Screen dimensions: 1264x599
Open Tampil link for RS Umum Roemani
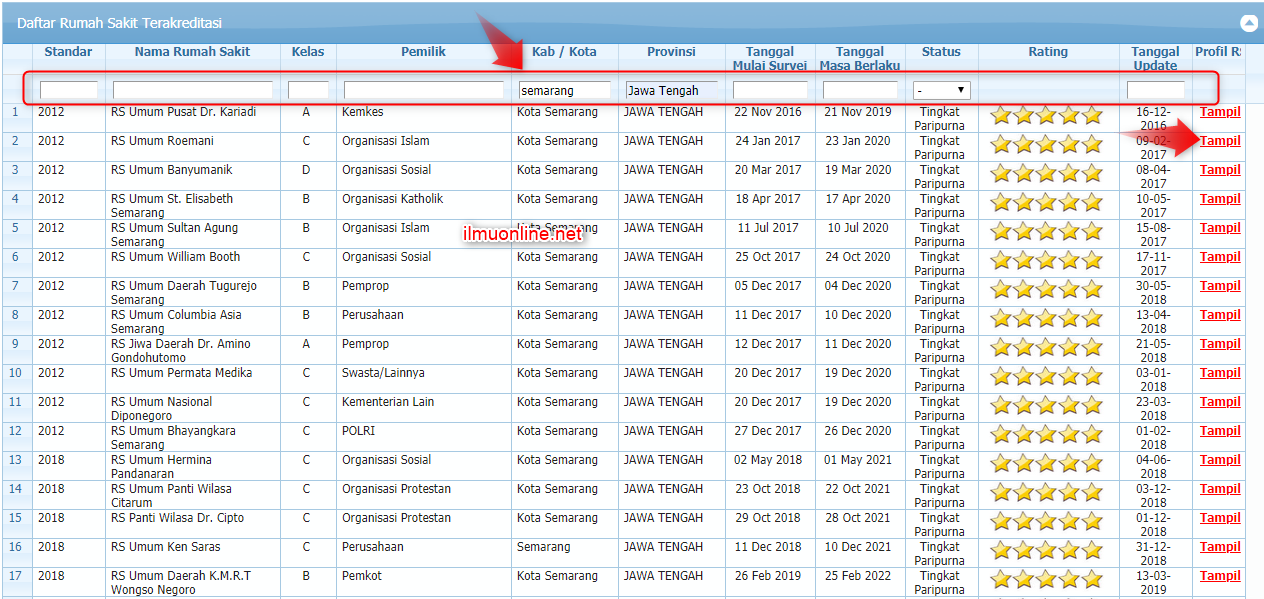[1220, 141]
